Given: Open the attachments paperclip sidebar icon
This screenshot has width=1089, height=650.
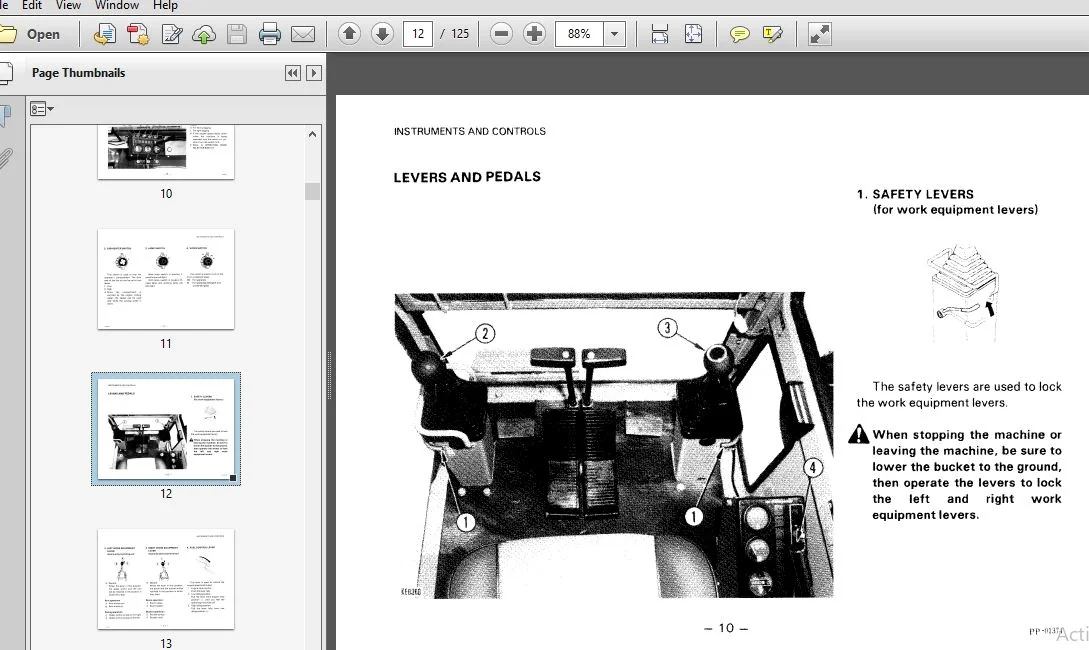Looking at the screenshot, I should 6,159.
